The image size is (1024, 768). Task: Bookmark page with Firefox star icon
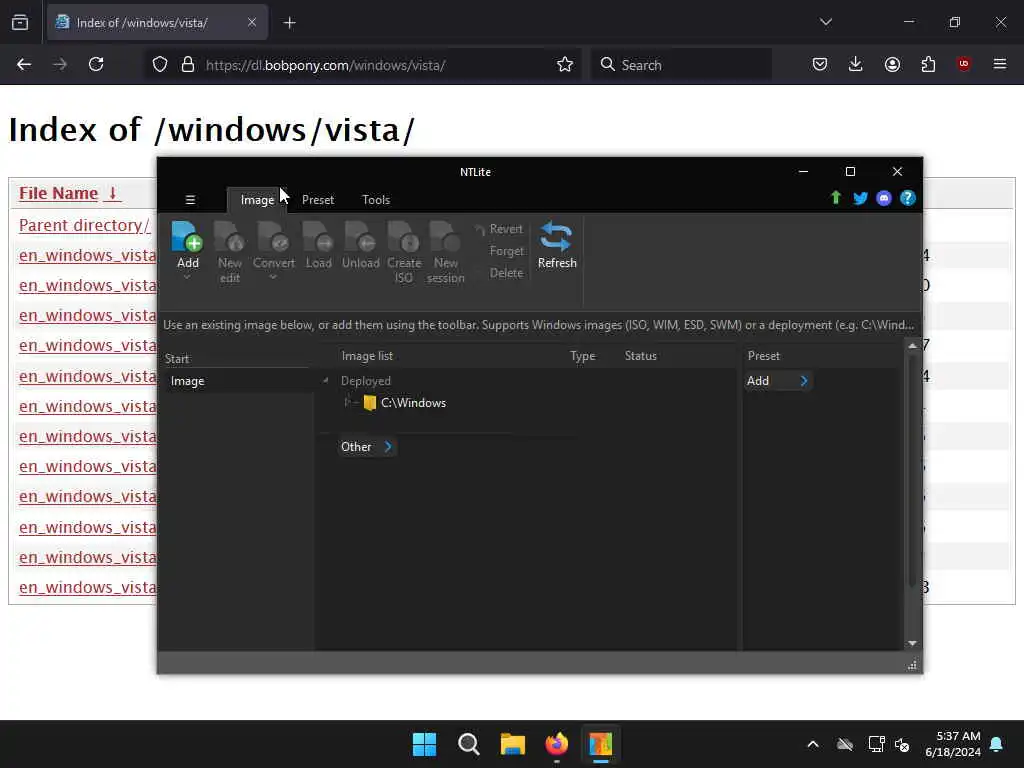tap(565, 65)
